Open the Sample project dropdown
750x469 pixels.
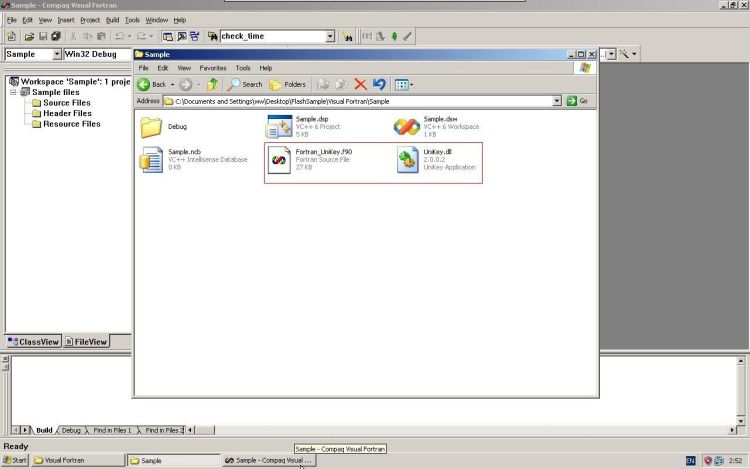tap(56, 54)
